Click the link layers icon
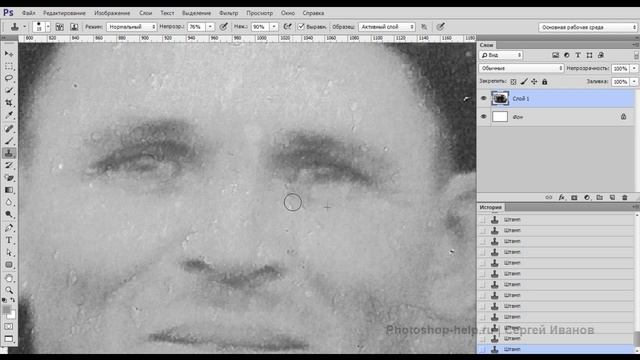640x360 pixels. click(x=549, y=198)
